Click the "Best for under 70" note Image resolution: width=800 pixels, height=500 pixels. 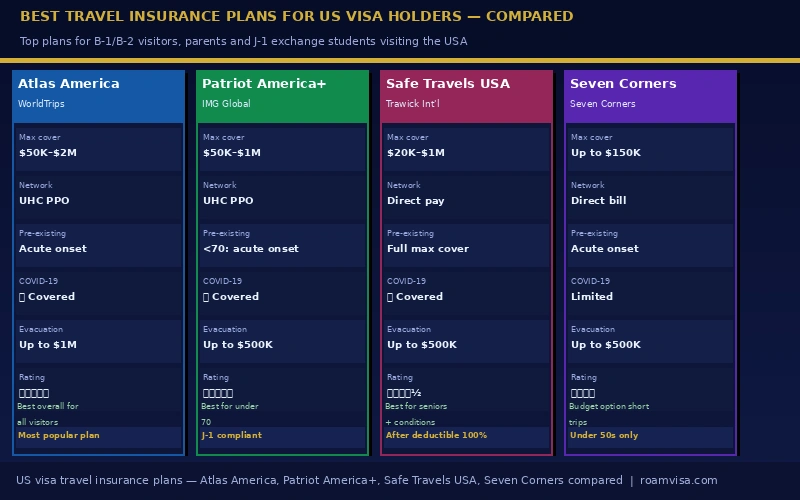(230, 414)
